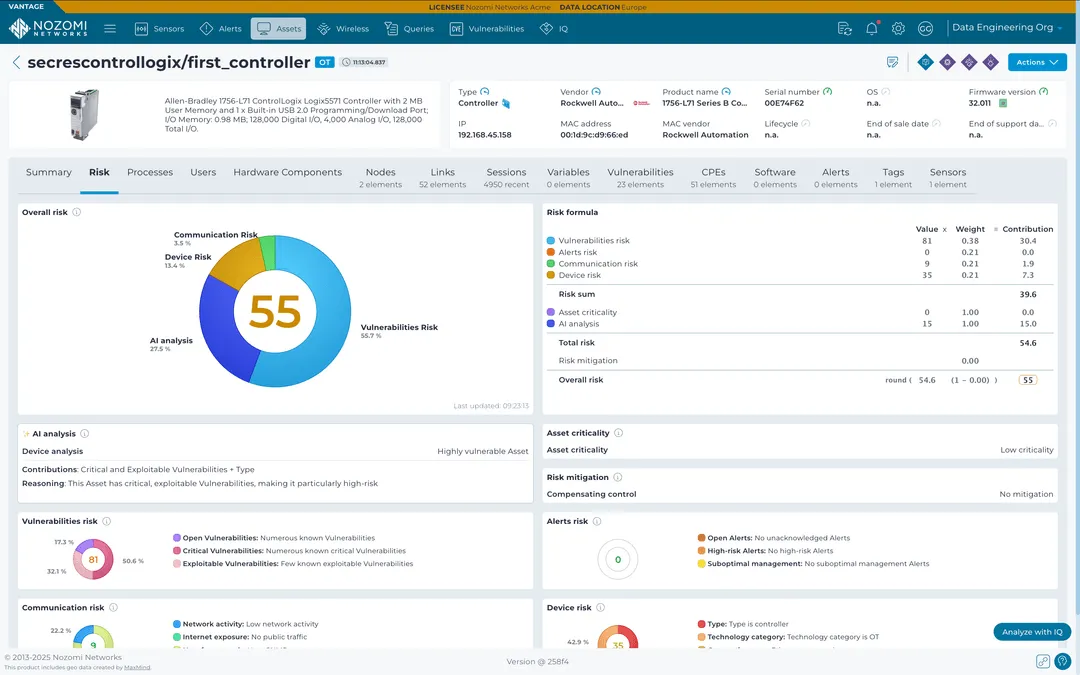Switch to the Summary tab

pyautogui.click(x=49, y=172)
